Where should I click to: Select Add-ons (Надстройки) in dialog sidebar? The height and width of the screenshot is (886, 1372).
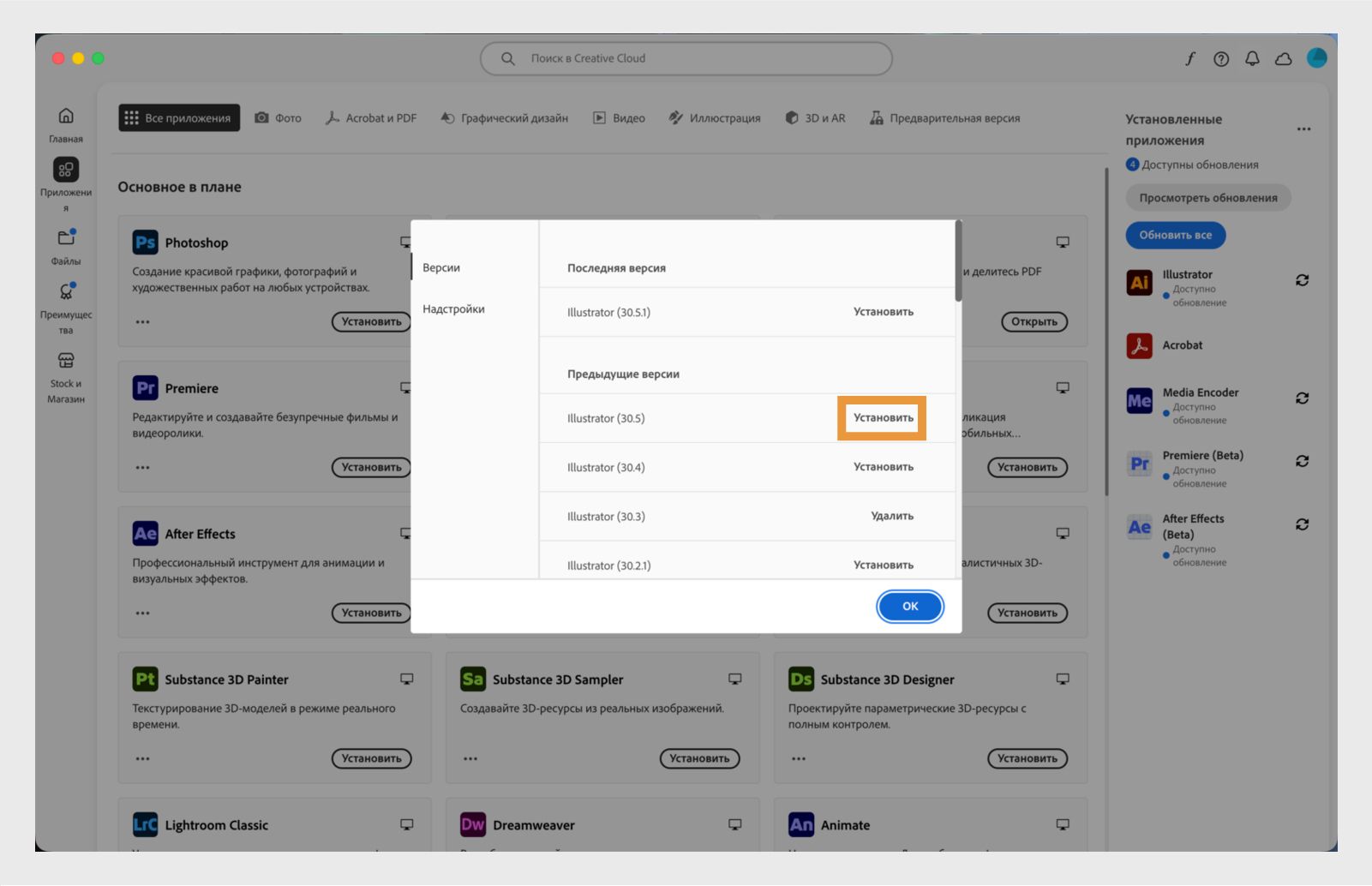pos(453,309)
